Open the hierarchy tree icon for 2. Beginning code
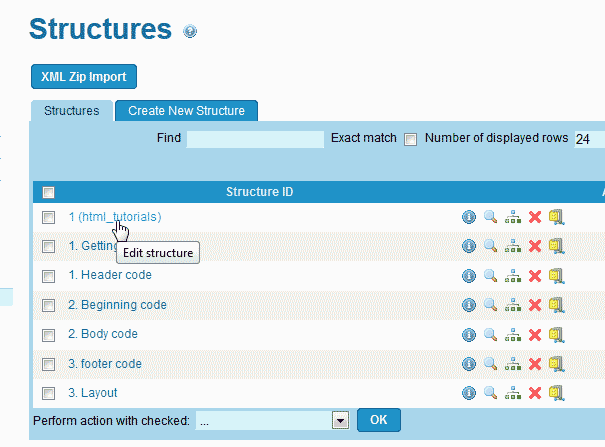 [513, 305]
